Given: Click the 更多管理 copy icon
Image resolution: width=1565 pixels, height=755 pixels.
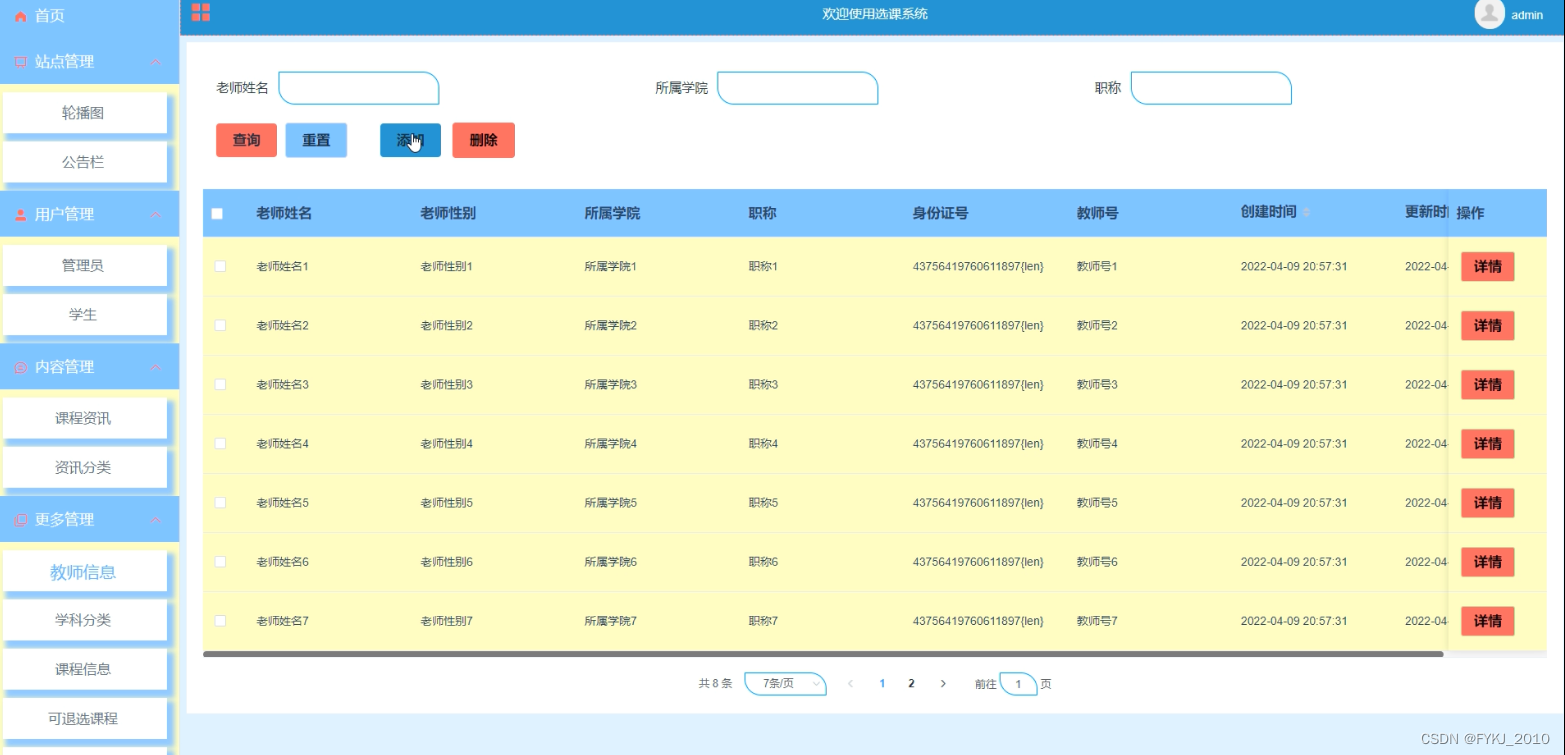Looking at the screenshot, I should coord(21,520).
